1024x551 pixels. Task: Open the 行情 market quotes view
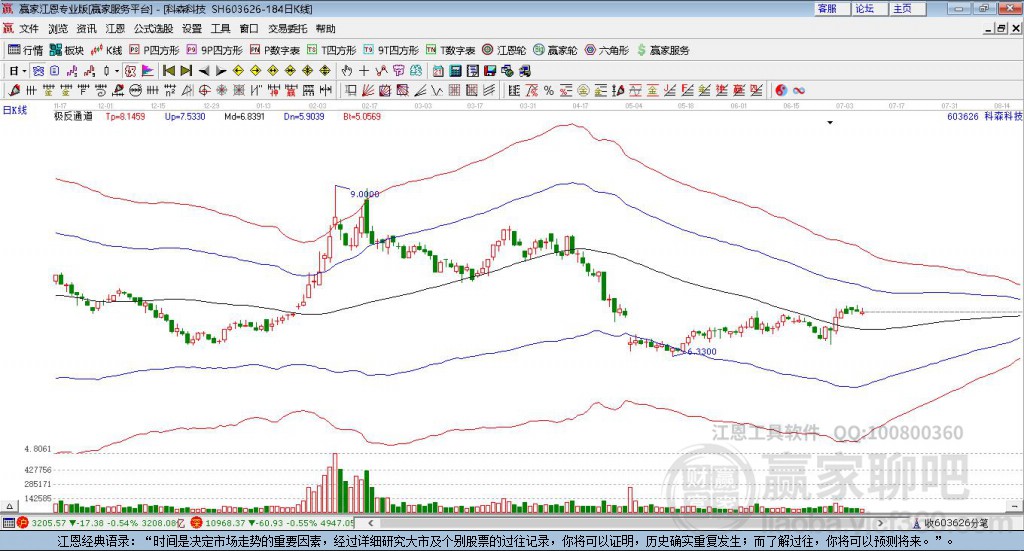(25, 50)
